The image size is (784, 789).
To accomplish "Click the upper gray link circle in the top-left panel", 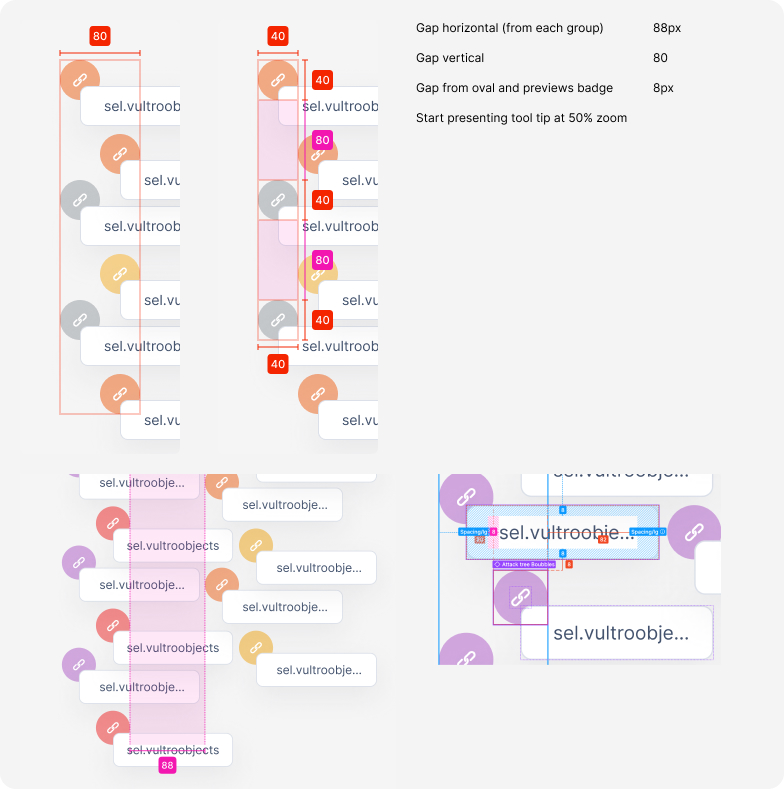I will [80, 200].
